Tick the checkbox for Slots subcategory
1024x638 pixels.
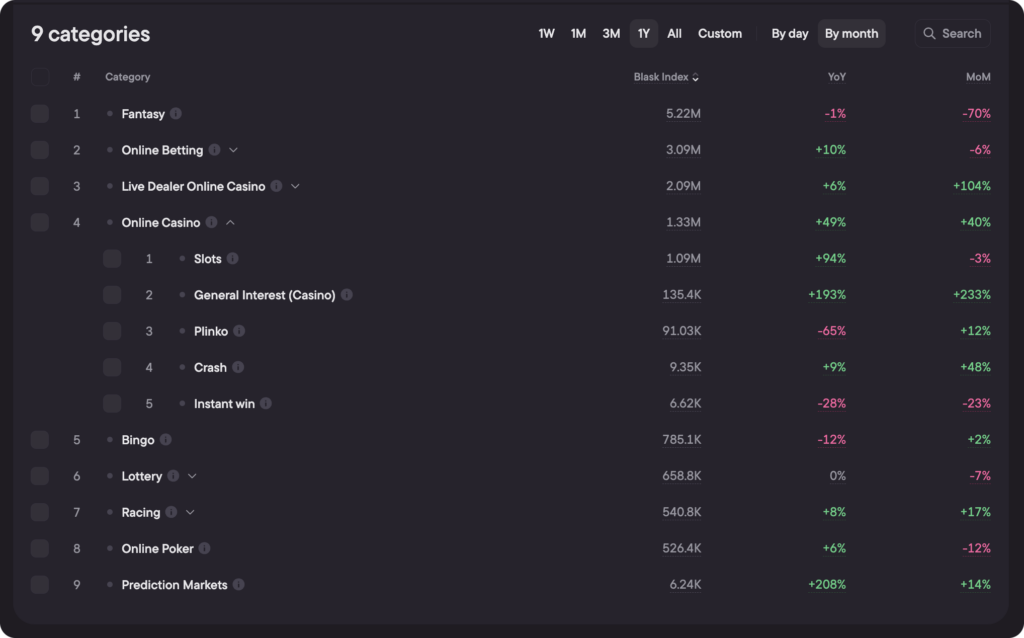(112, 259)
